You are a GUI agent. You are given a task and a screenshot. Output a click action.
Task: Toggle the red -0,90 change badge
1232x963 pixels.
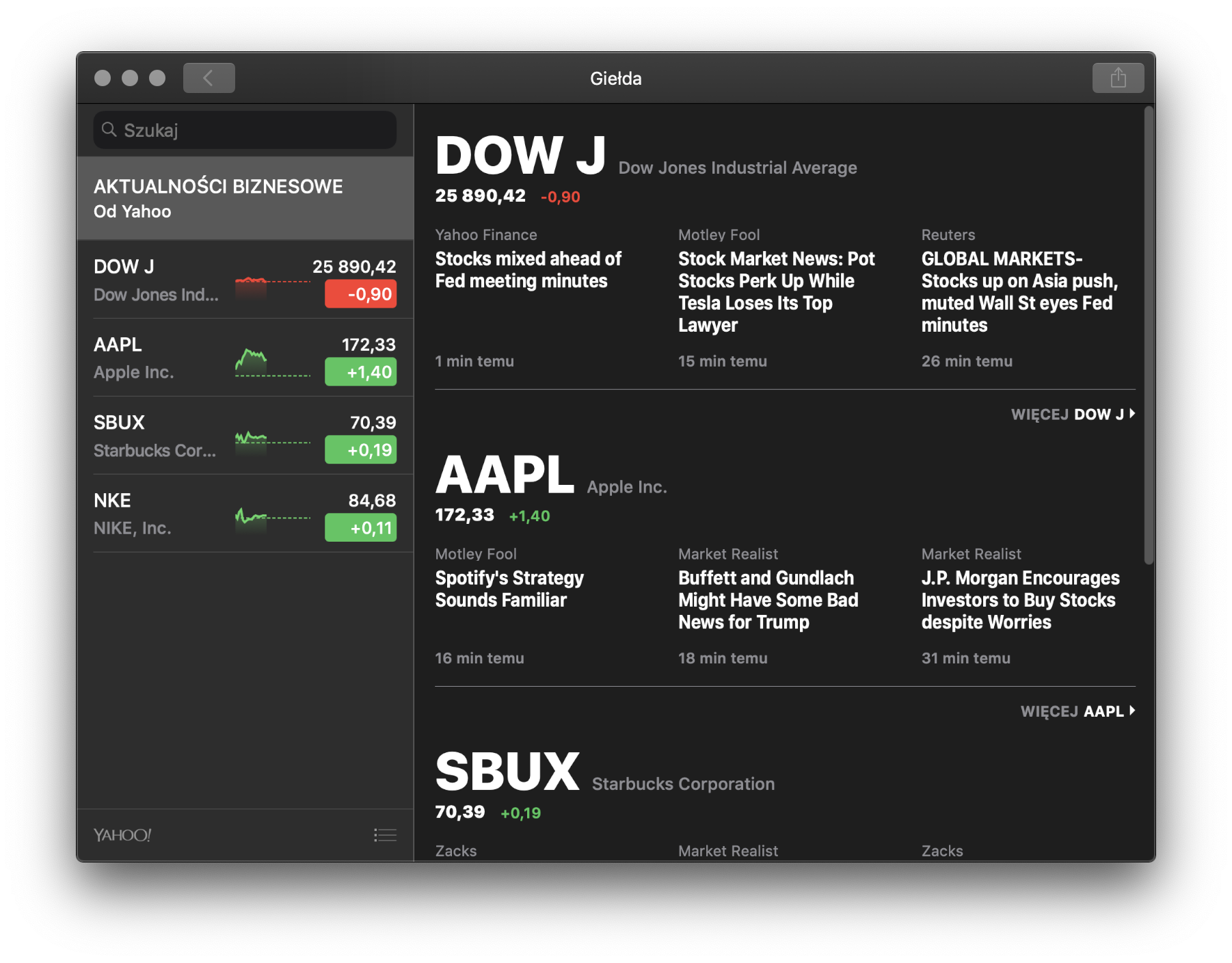pos(360,294)
